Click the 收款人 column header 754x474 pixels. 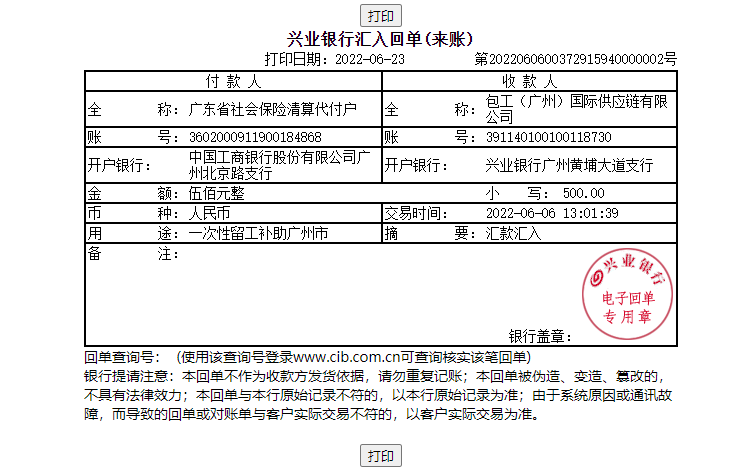529,81
